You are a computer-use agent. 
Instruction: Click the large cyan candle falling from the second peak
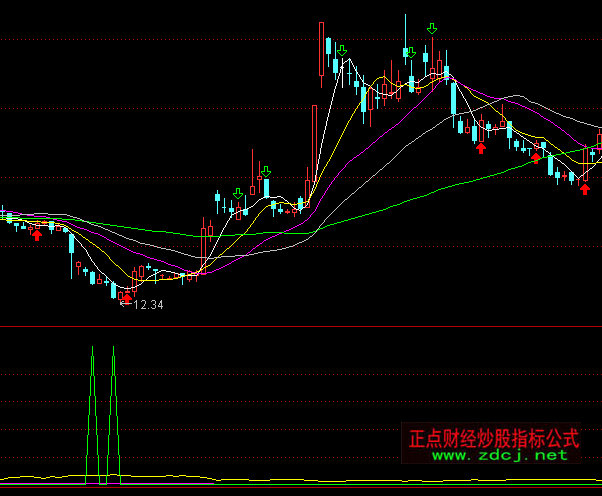(452, 98)
